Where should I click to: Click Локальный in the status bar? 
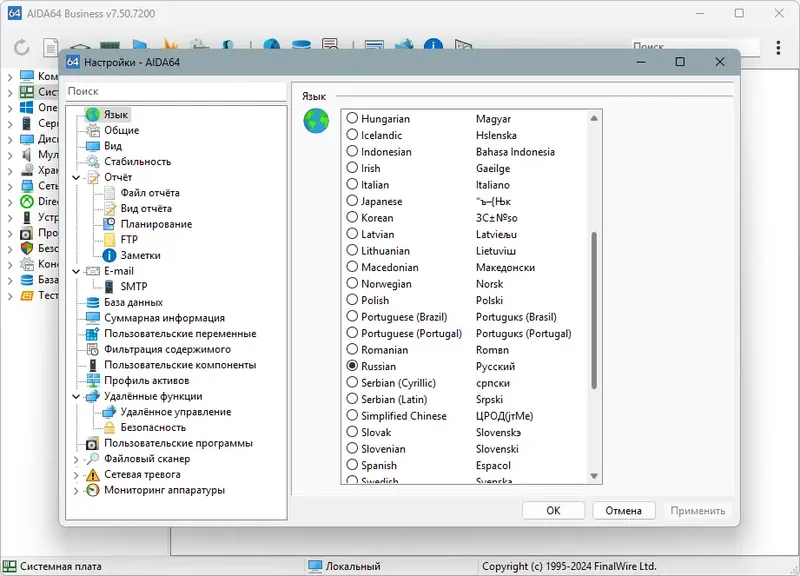(x=353, y=566)
